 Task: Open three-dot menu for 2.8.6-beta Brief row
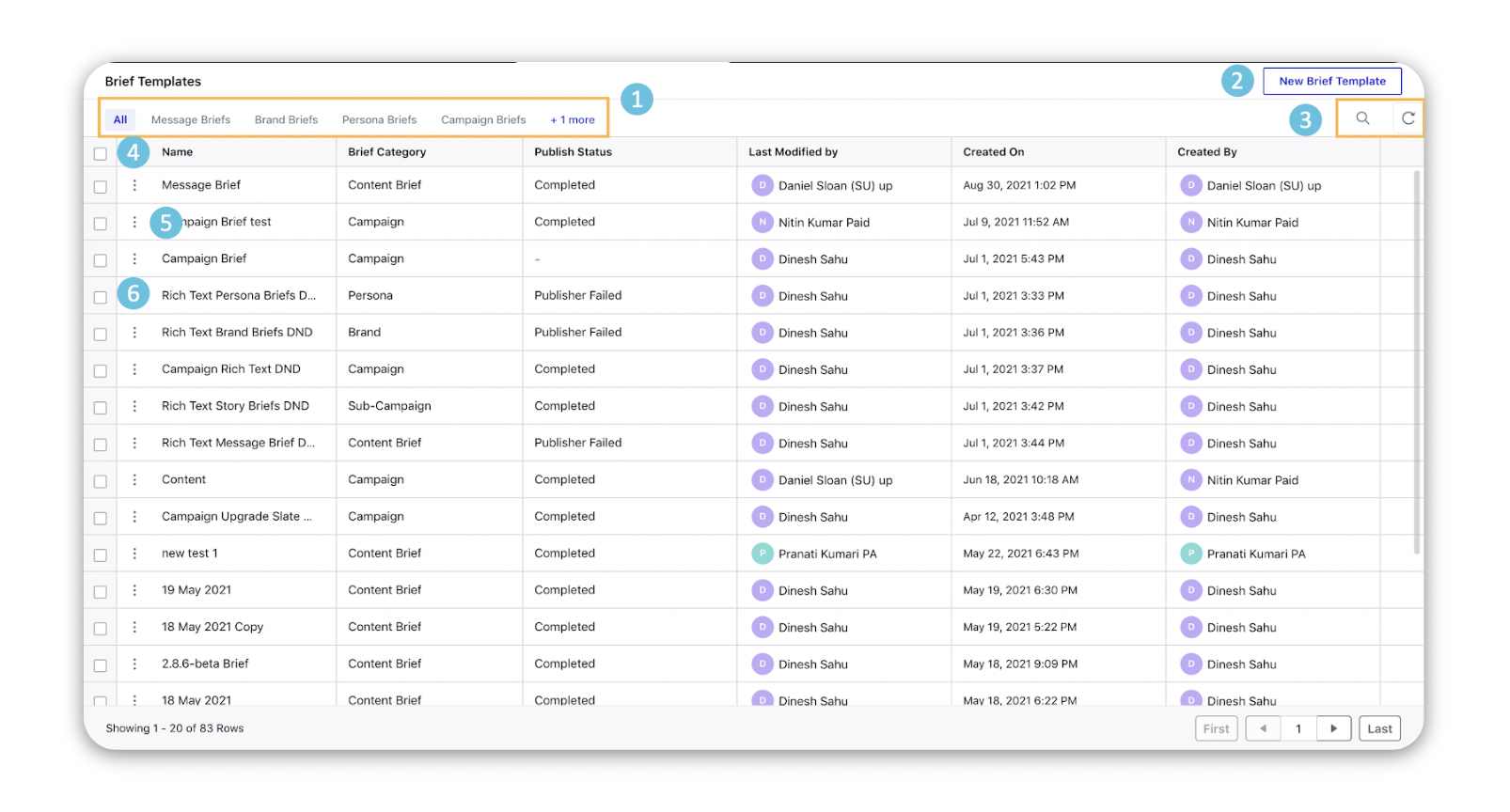click(134, 664)
